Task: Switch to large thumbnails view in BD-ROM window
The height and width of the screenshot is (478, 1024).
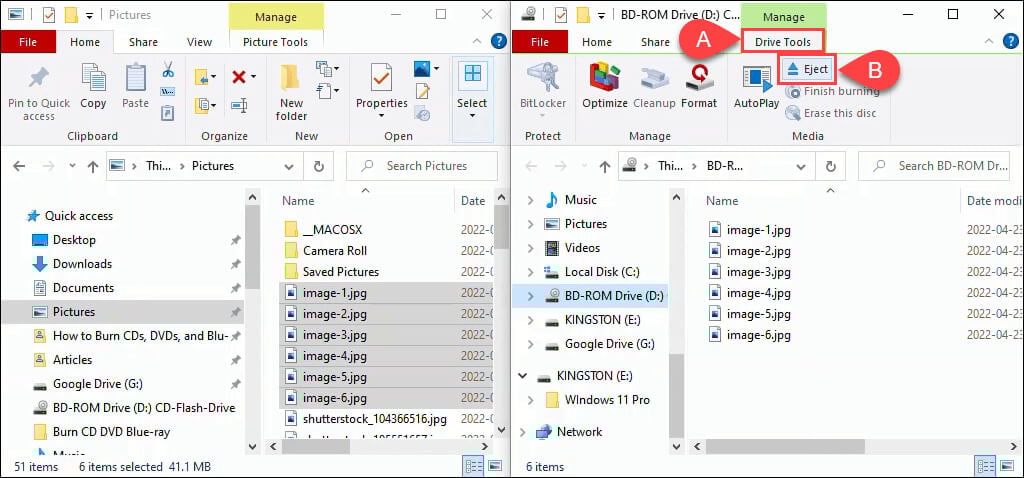Action: [1007, 466]
